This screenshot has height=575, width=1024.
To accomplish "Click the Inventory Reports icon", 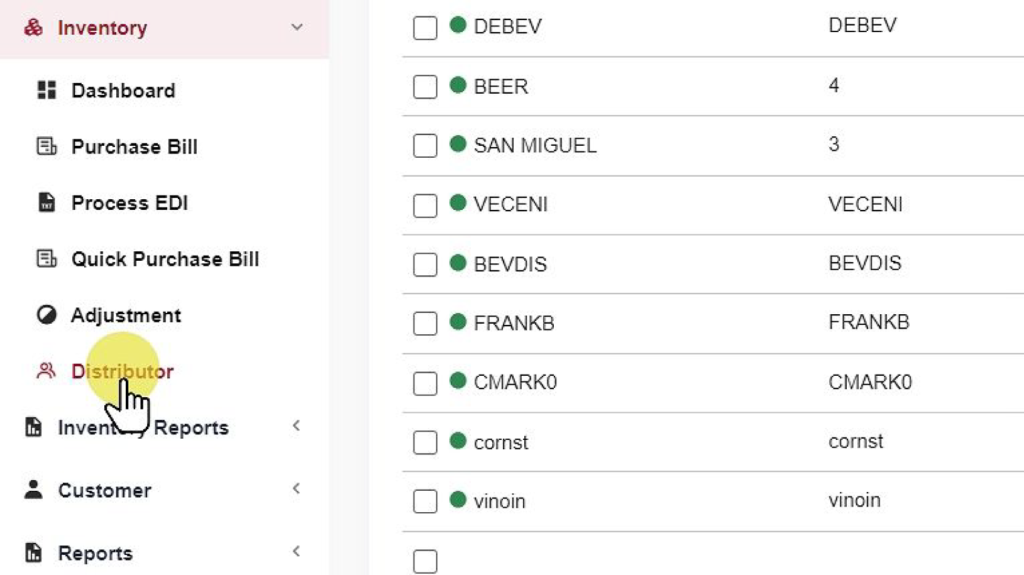I will point(34,428).
